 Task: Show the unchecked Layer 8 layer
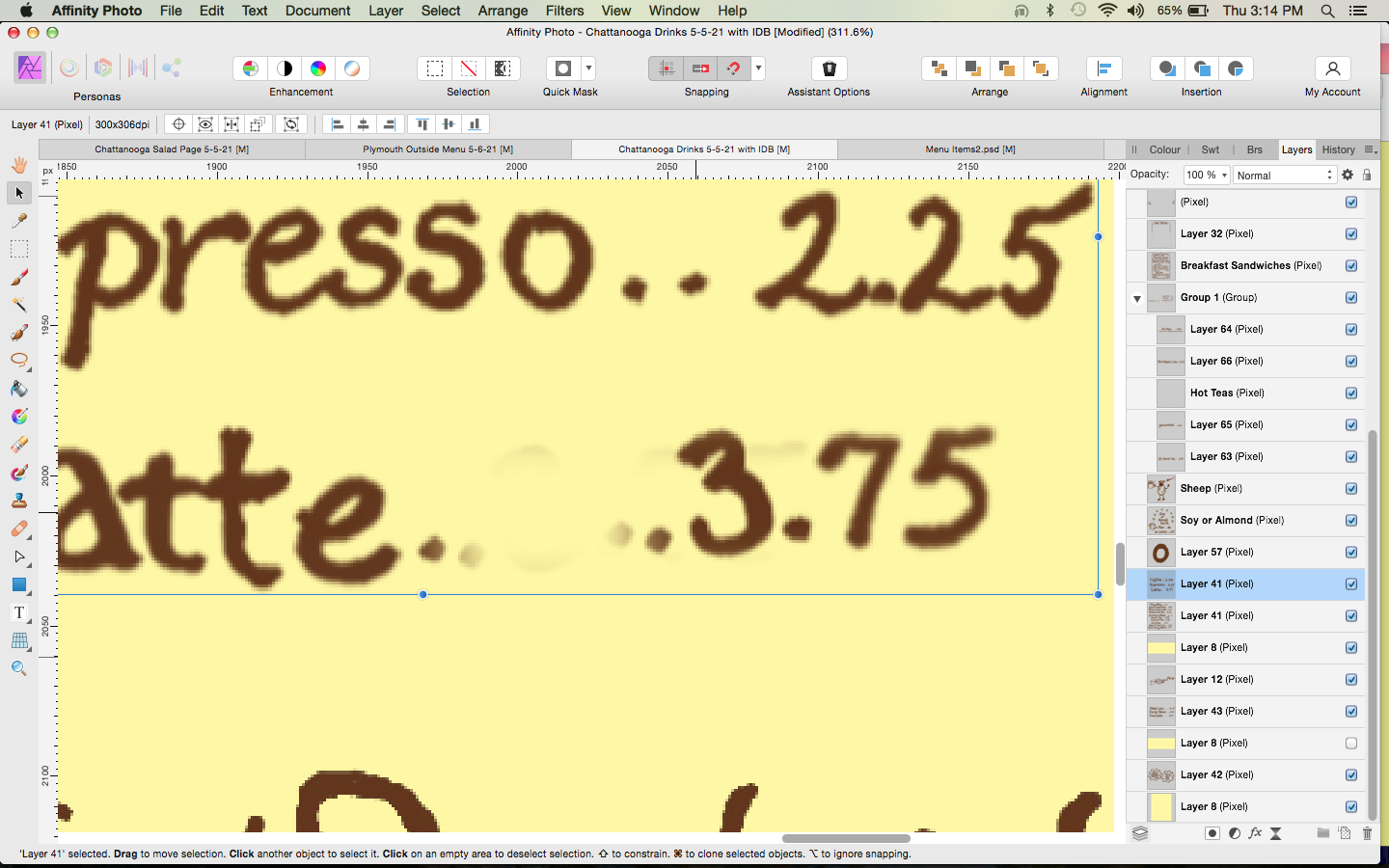click(x=1351, y=743)
